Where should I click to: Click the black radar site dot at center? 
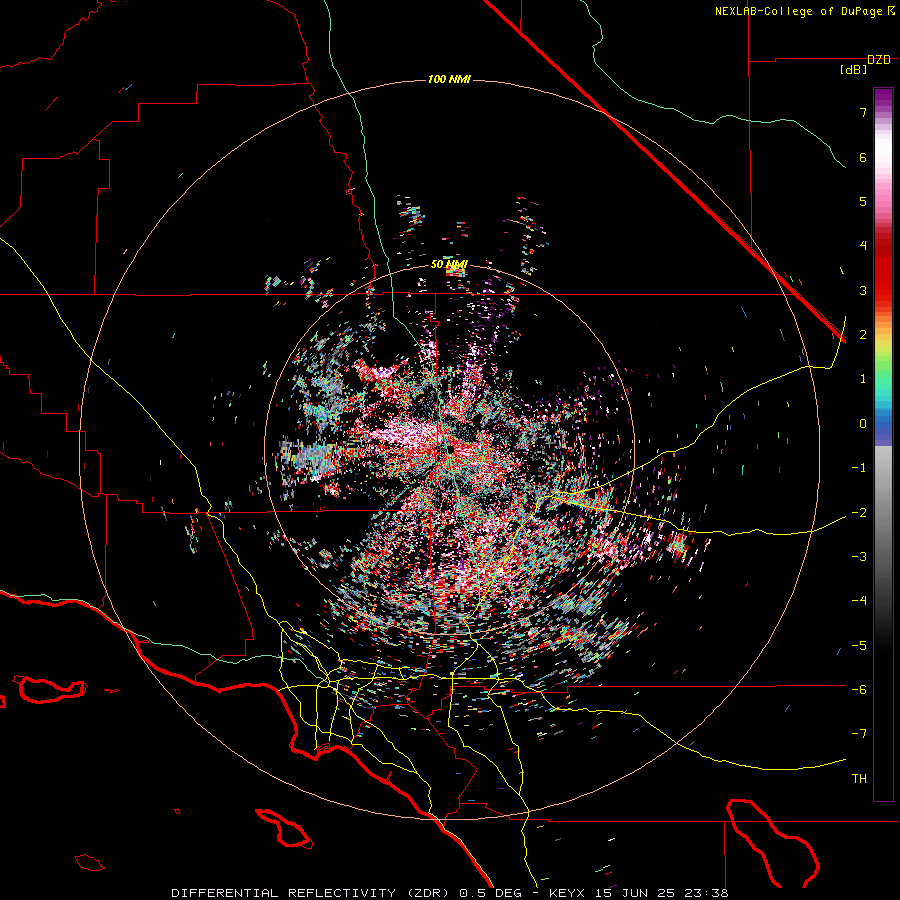451,449
